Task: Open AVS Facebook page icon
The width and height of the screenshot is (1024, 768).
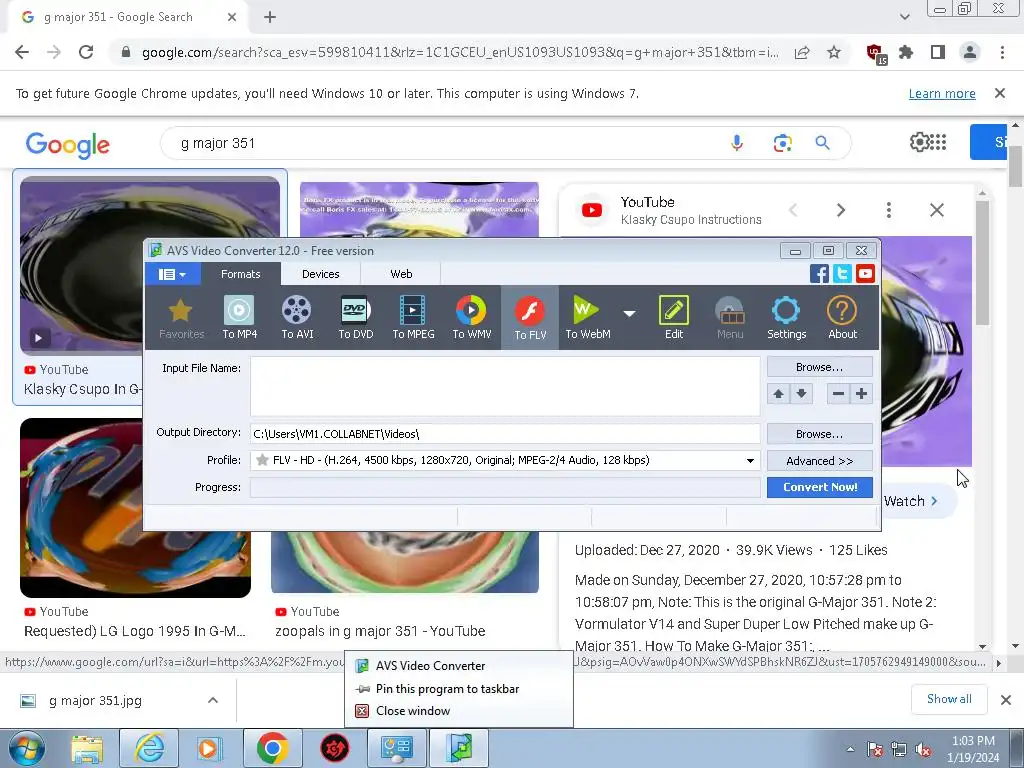Action: [819, 273]
